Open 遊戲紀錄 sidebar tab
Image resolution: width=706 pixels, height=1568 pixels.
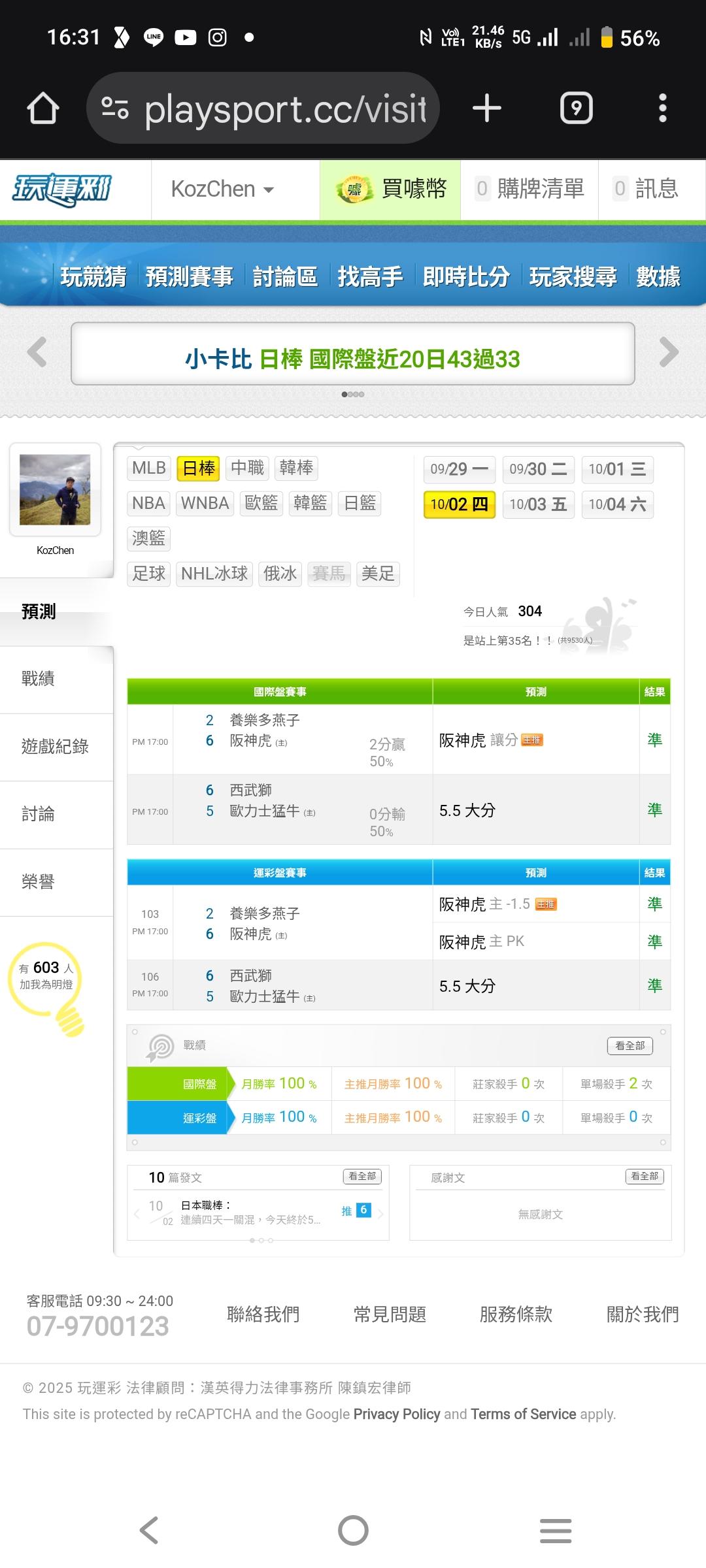pyautogui.click(x=57, y=747)
